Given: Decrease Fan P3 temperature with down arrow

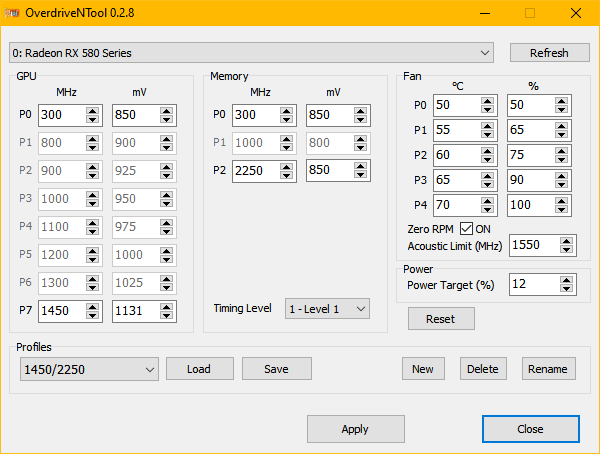Looking at the screenshot, I should (x=488, y=184).
